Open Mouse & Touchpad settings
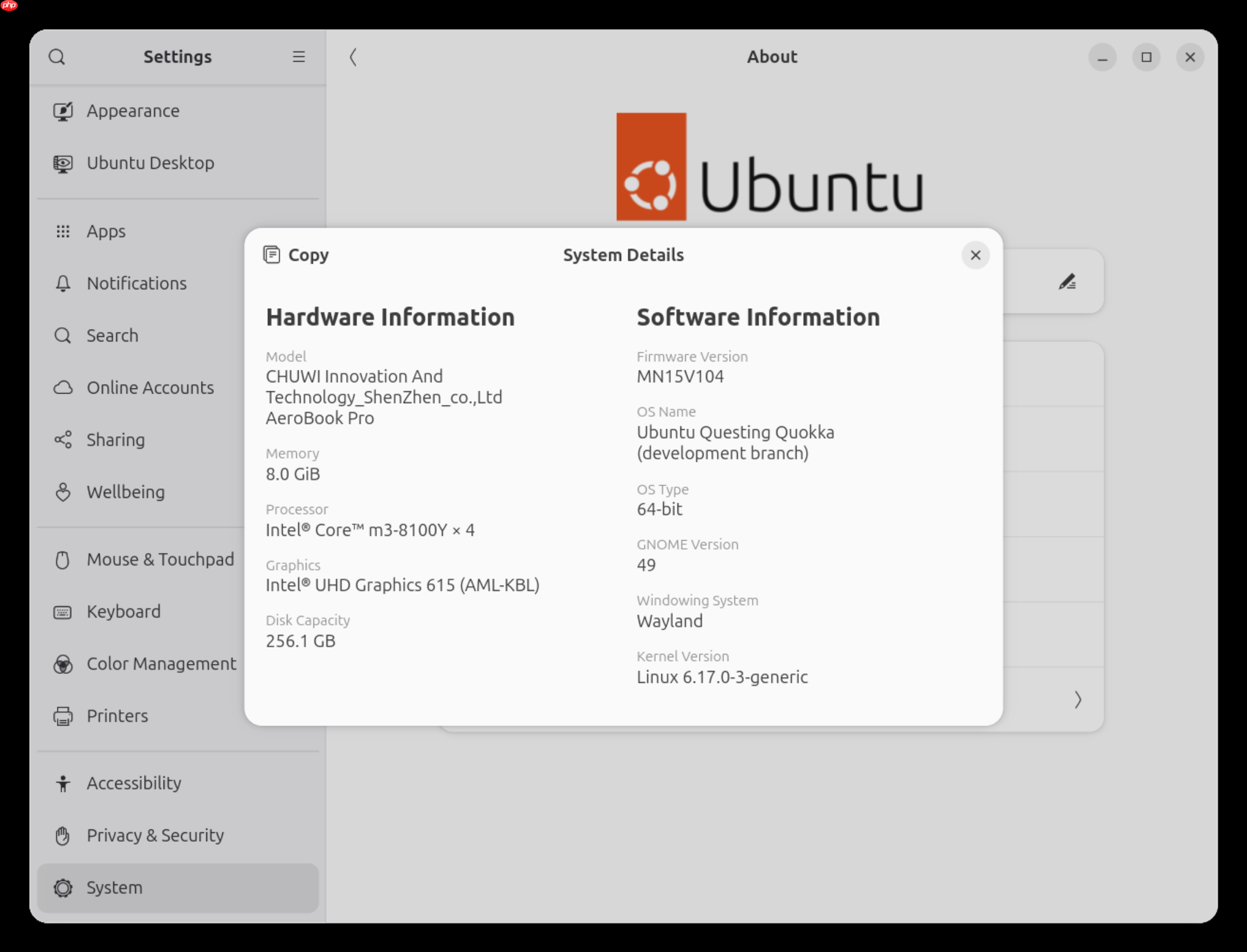This screenshot has height=952, width=1247. pos(63,559)
